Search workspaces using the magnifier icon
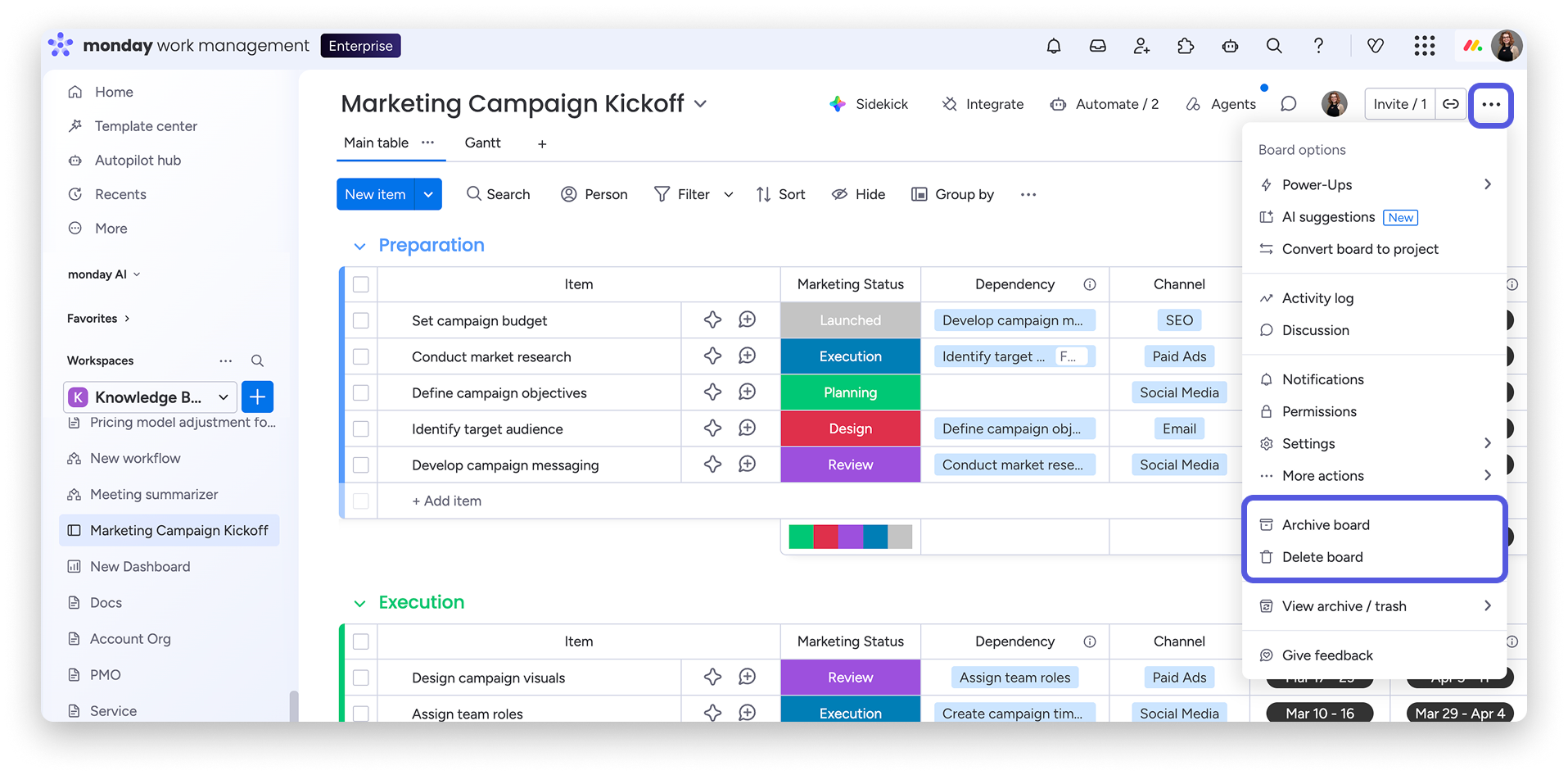The image size is (1568, 775). (x=257, y=360)
